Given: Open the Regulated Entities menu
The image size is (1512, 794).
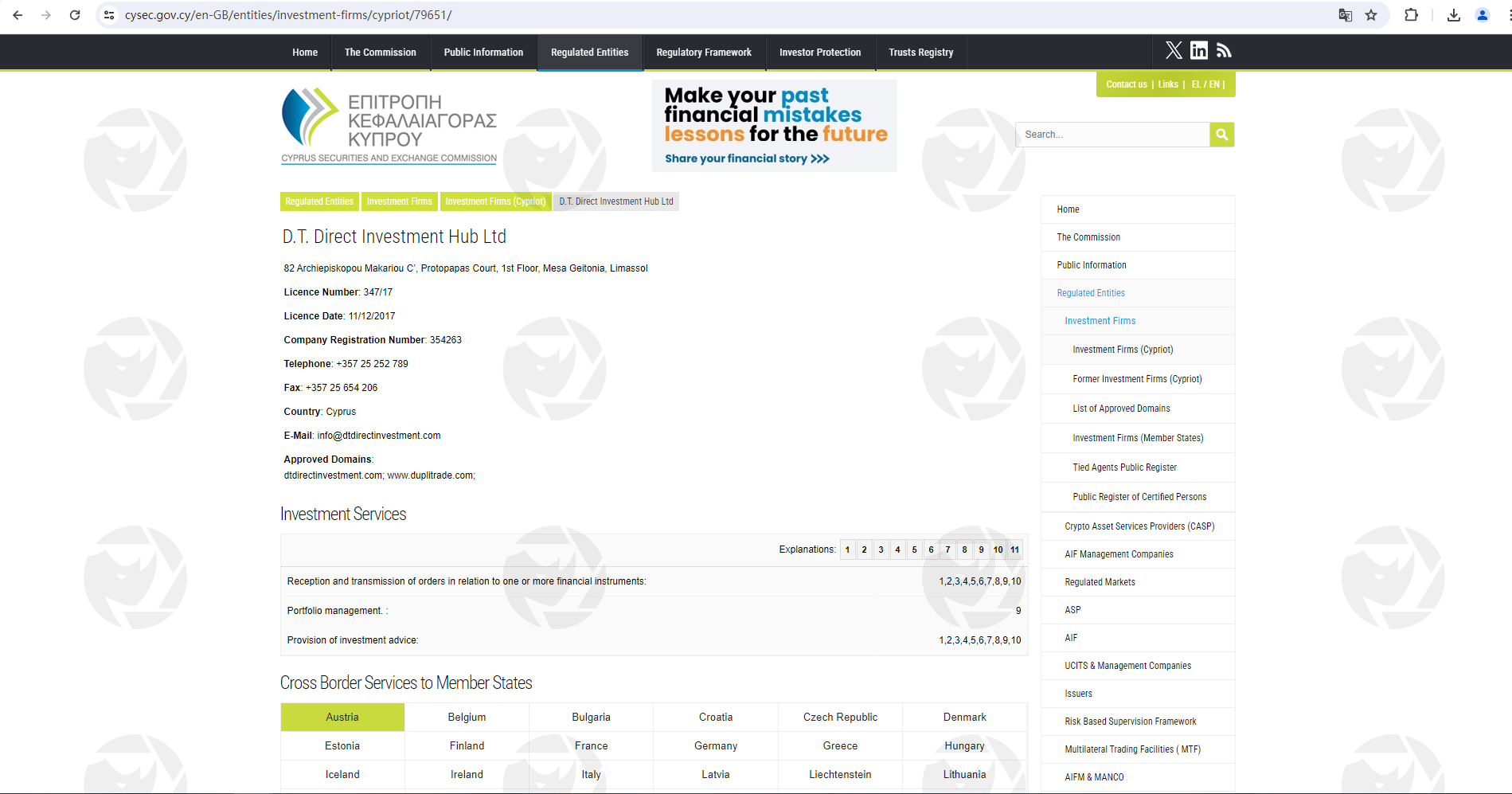Looking at the screenshot, I should [589, 53].
